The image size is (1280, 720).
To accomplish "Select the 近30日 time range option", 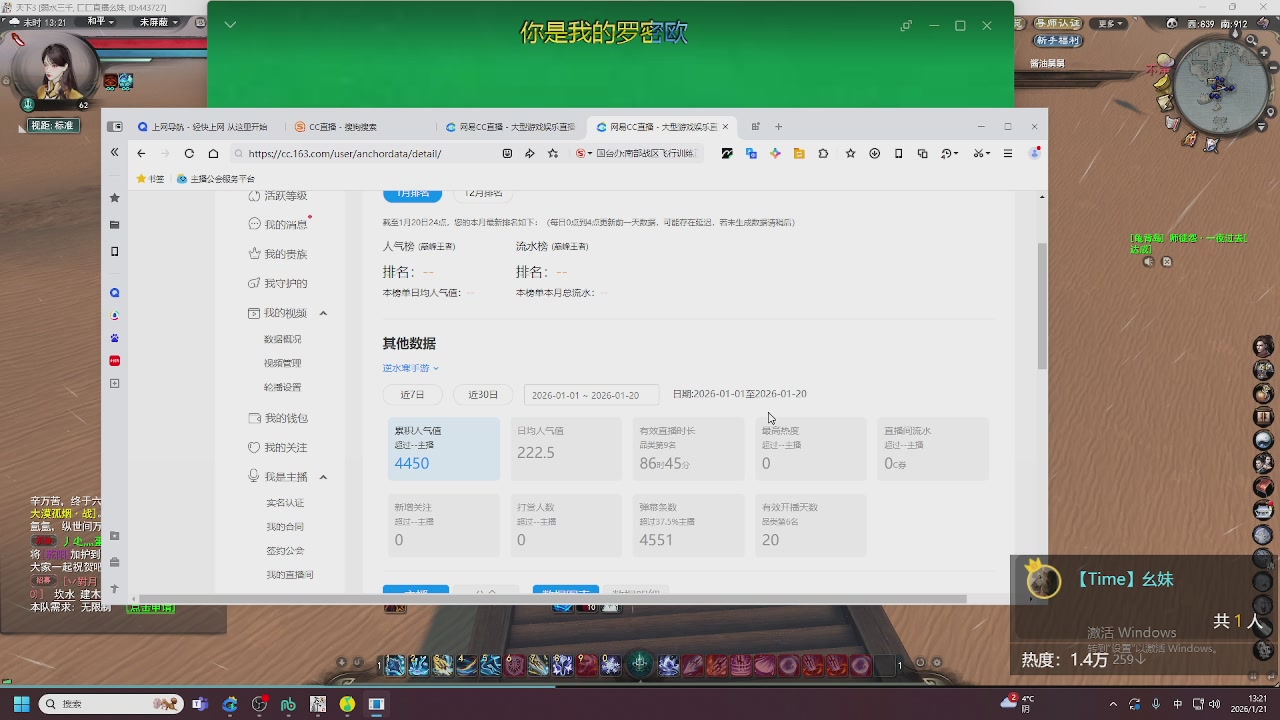I will click(483, 395).
